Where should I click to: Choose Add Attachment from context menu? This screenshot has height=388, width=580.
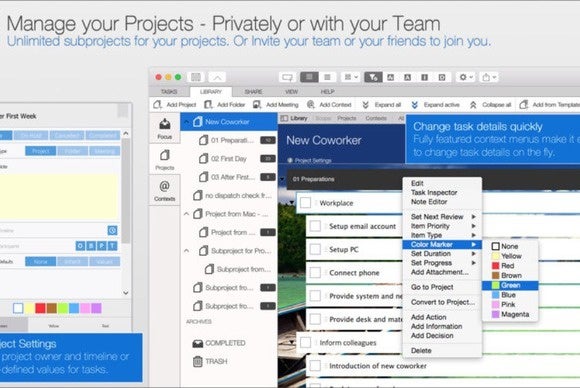pos(442,272)
